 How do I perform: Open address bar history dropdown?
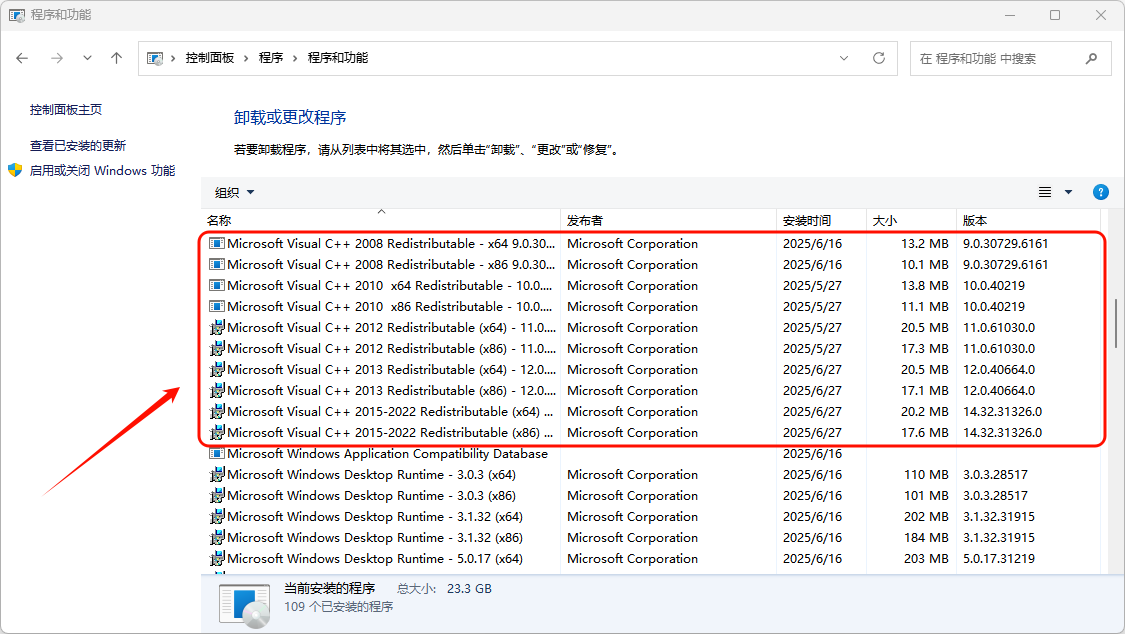pos(844,58)
